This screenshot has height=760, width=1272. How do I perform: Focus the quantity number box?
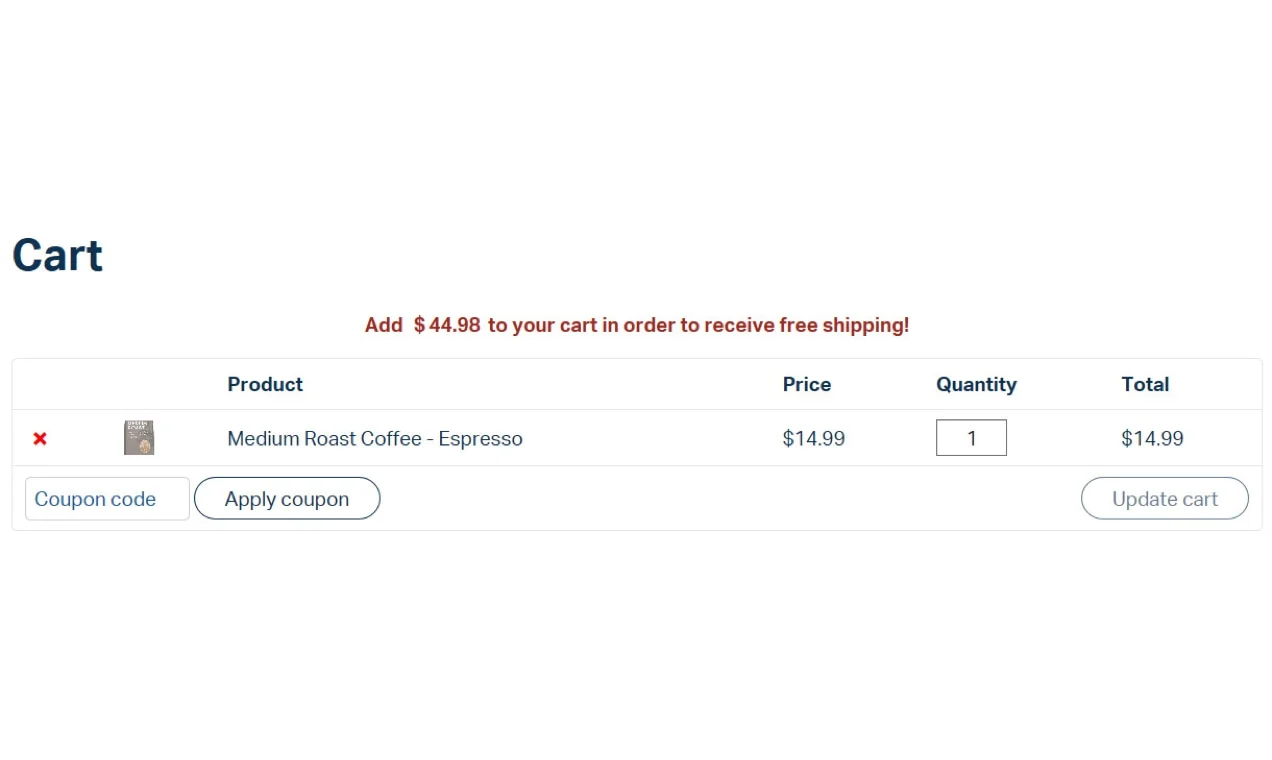coord(971,438)
